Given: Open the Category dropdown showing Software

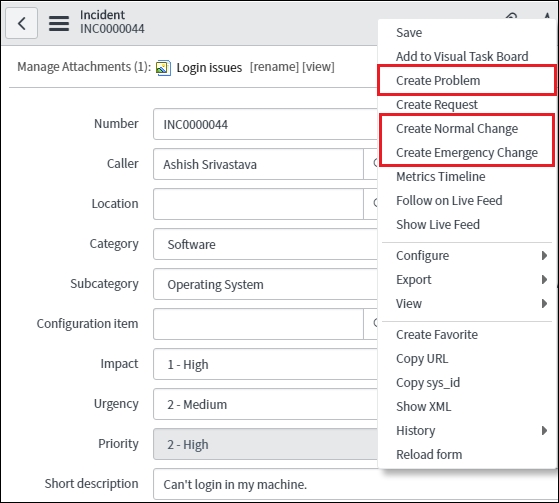Looking at the screenshot, I should [x=265, y=244].
